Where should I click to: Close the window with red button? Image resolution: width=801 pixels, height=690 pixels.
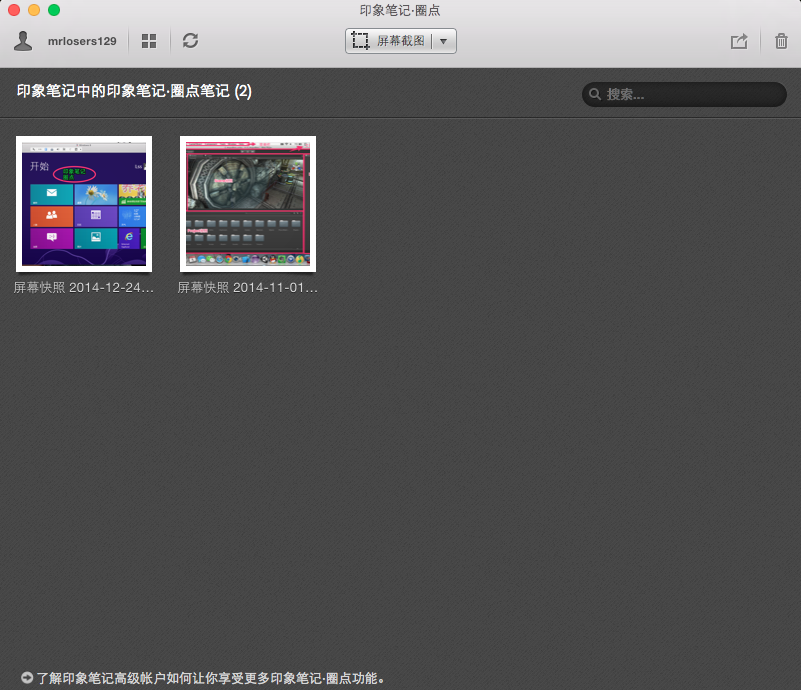[x=14, y=10]
